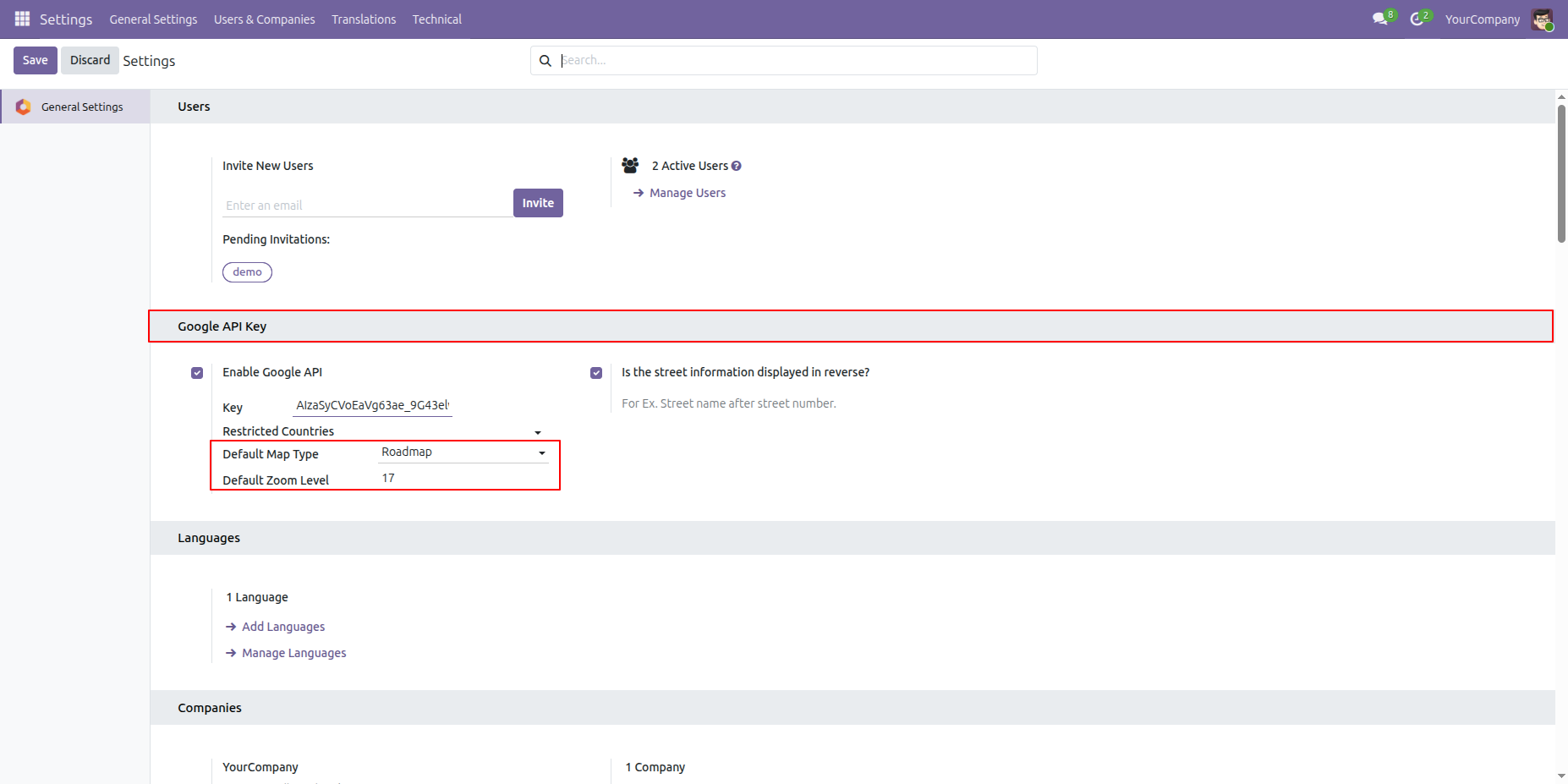1568x784 pixels.
Task: Expand the Restricted Countries dropdown
Action: 538,432
